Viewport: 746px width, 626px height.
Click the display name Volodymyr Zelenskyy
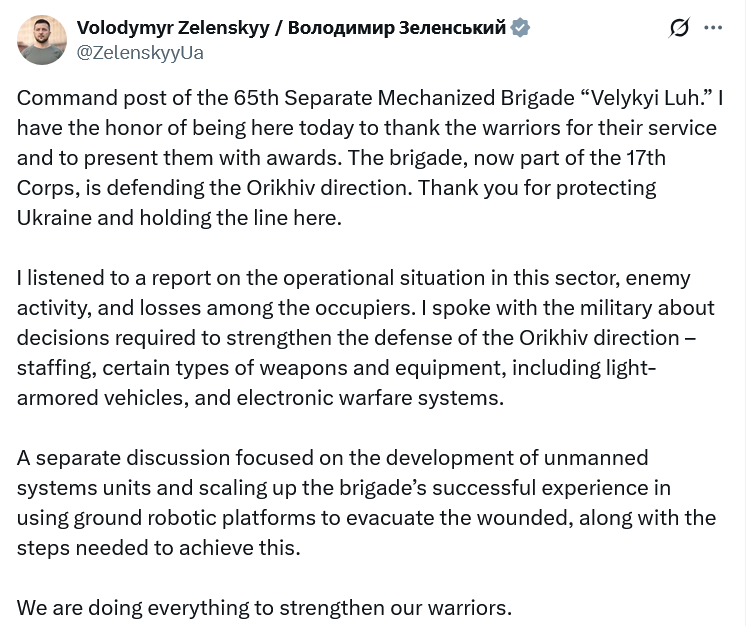coord(173,28)
